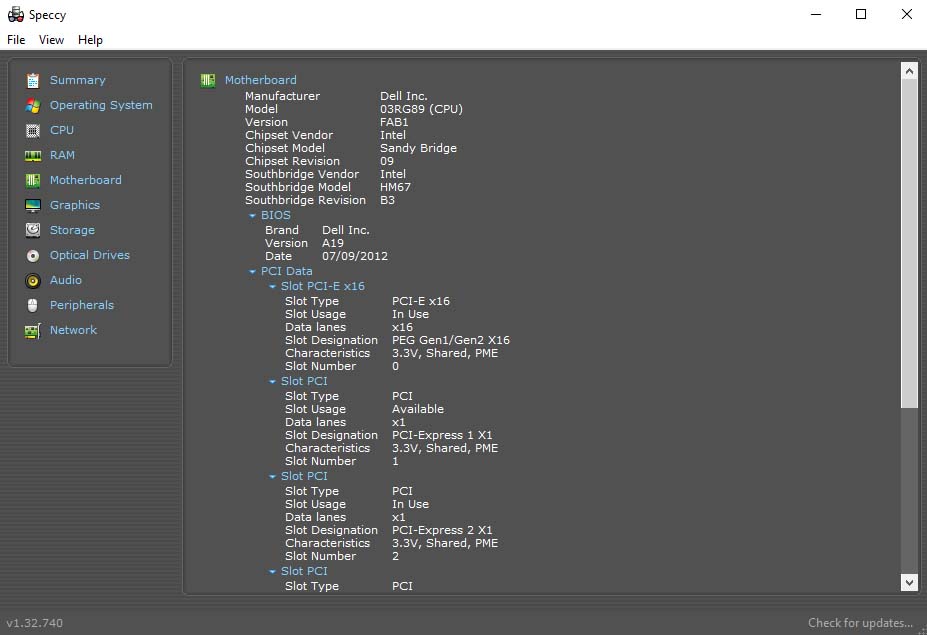Open the File menu
Viewport: 927px width, 635px height.
click(x=16, y=40)
